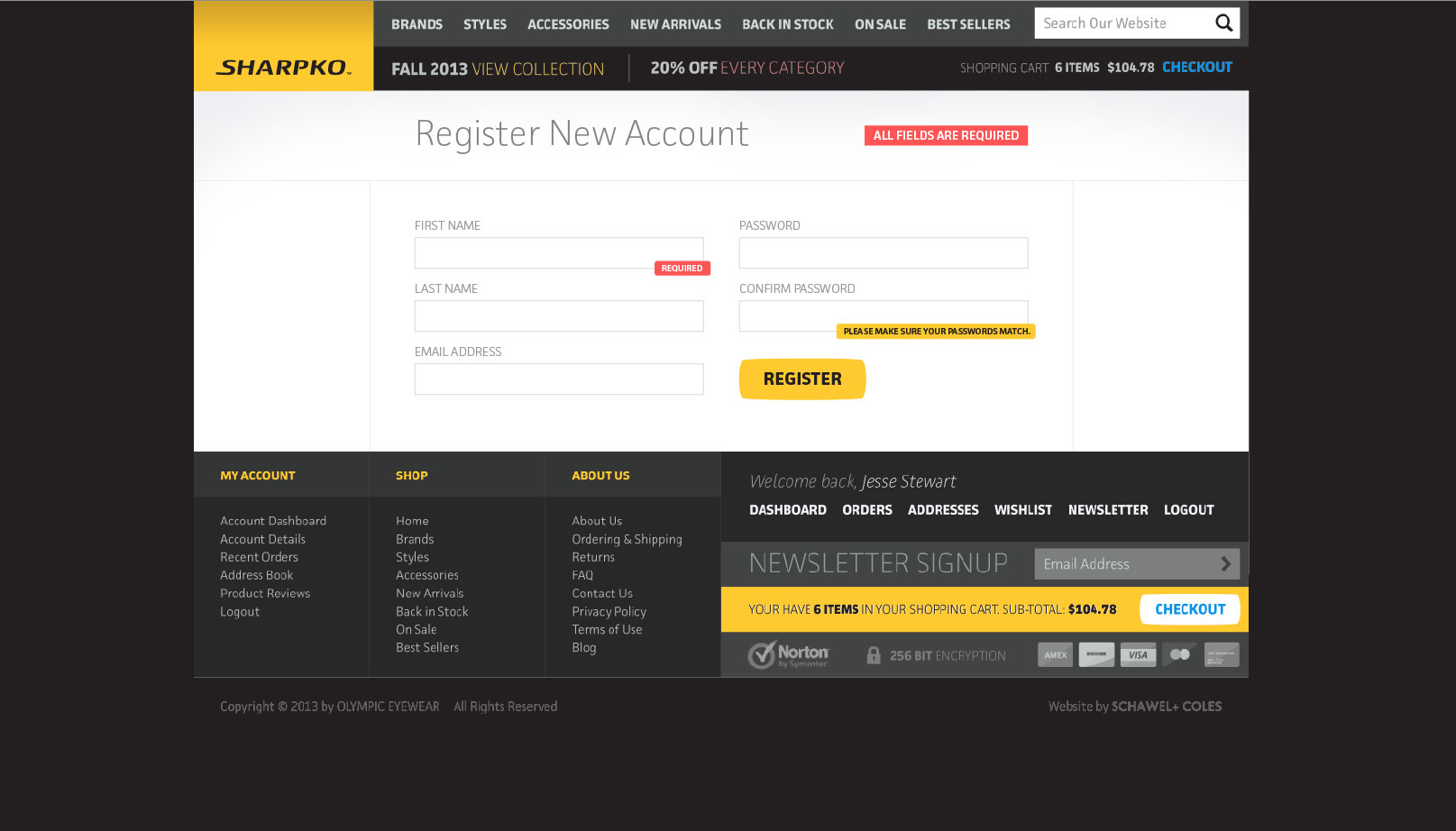Open the Brands menu
Screen dimensions: 1456x831
point(417,24)
